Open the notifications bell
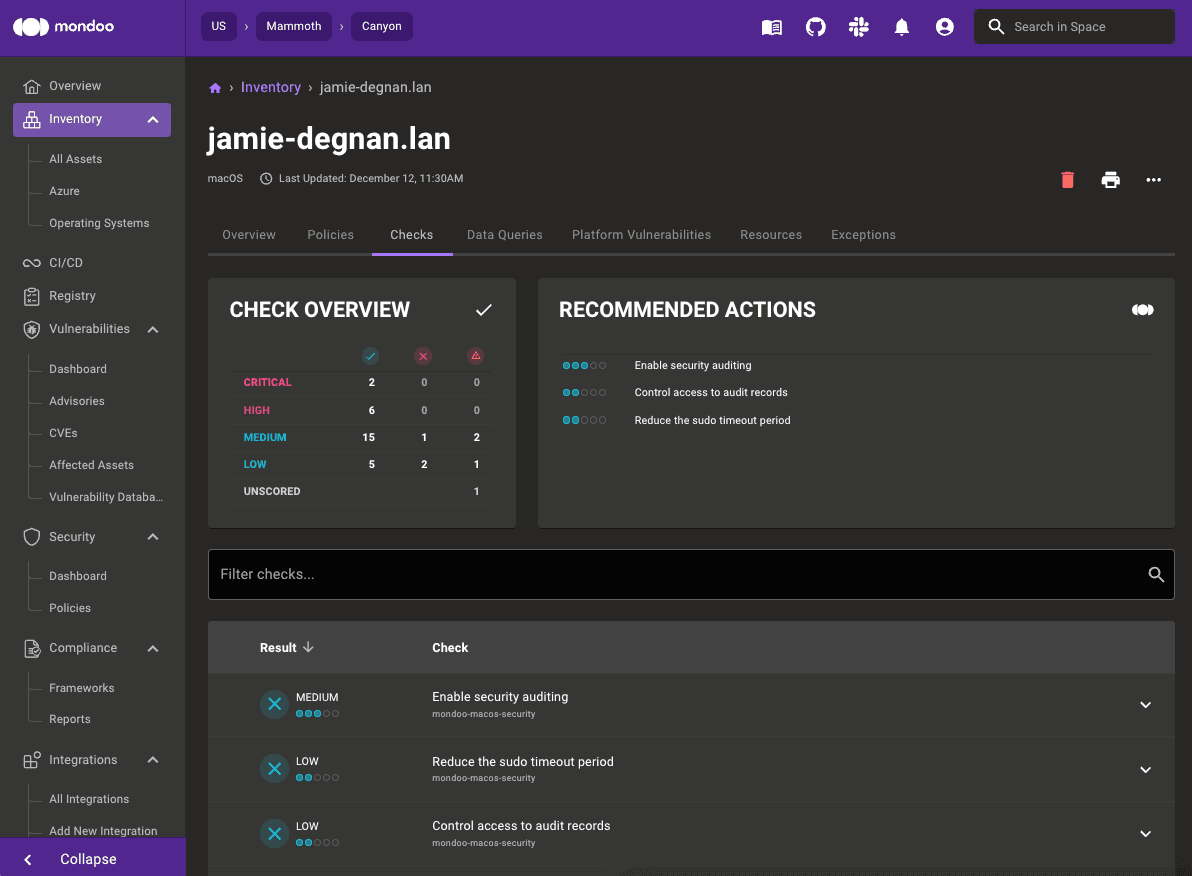The height and width of the screenshot is (876, 1192). [x=901, y=27]
